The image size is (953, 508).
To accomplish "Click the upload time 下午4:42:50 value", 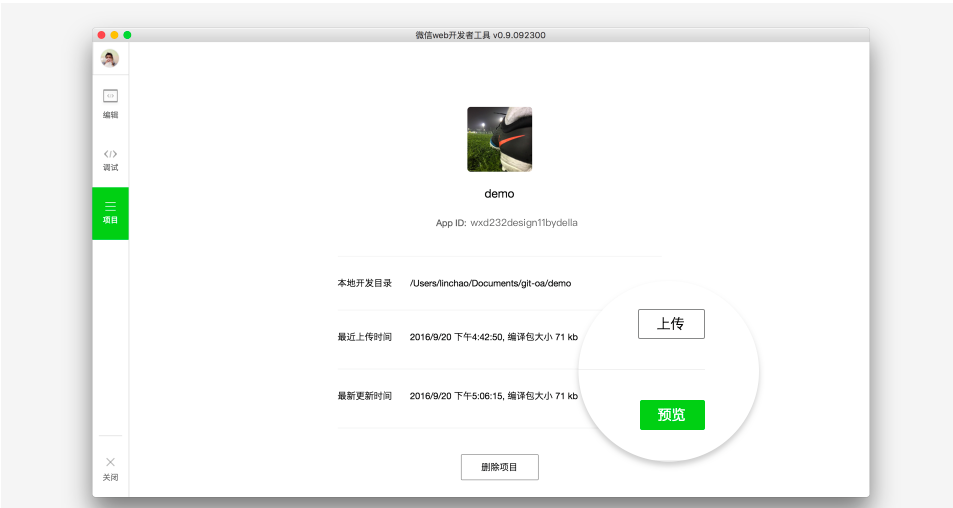I will click(x=479, y=337).
